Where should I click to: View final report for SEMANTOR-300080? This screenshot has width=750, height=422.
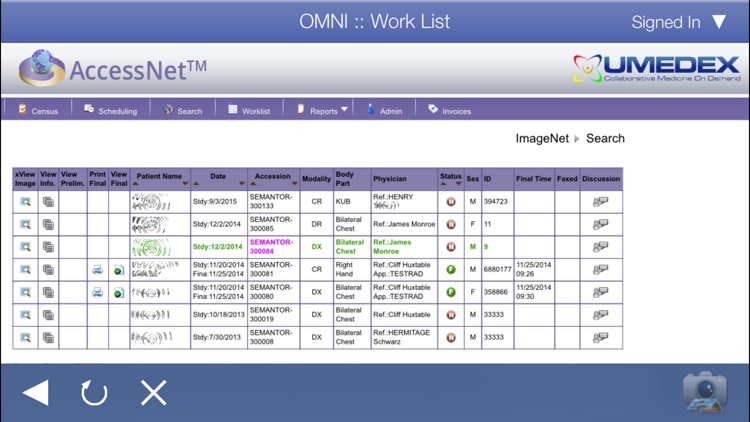tap(119, 293)
